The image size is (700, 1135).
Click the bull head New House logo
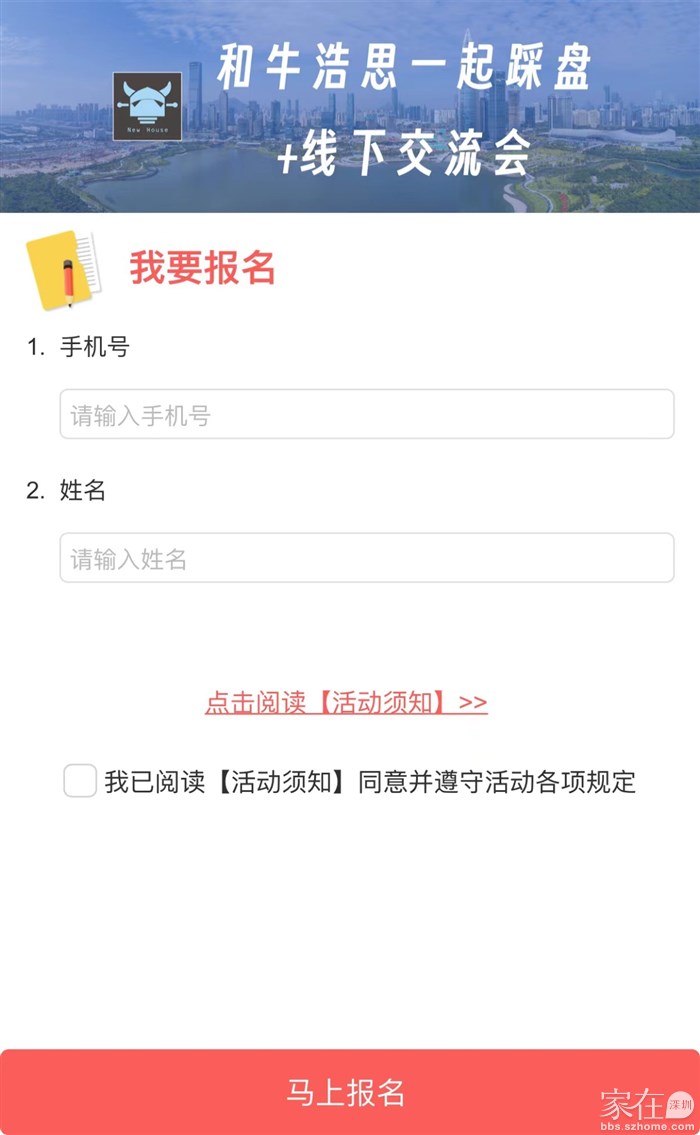pos(147,106)
